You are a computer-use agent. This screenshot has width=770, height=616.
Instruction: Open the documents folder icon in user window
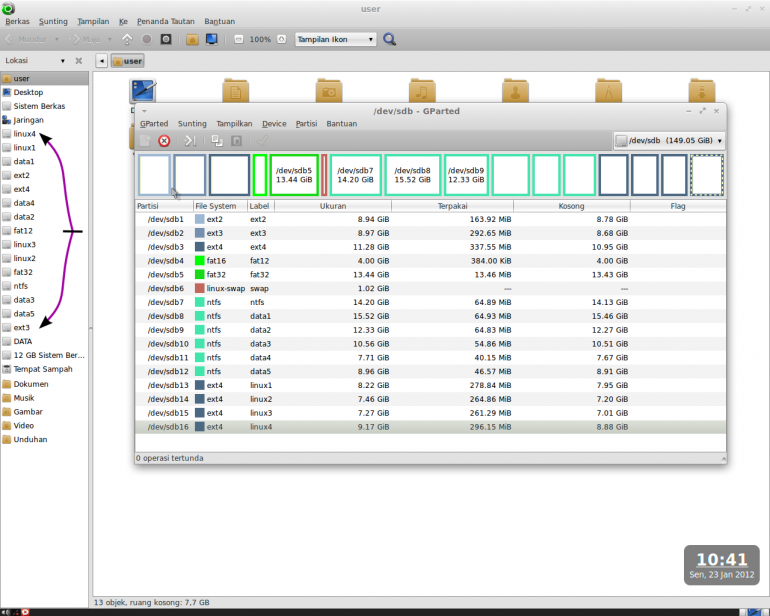coord(235,90)
